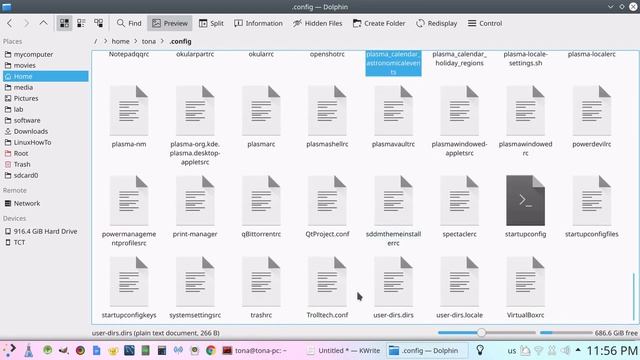Switch to Untitled KWrite in taskbar
640x360 pixels.
click(x=344, y=350)
